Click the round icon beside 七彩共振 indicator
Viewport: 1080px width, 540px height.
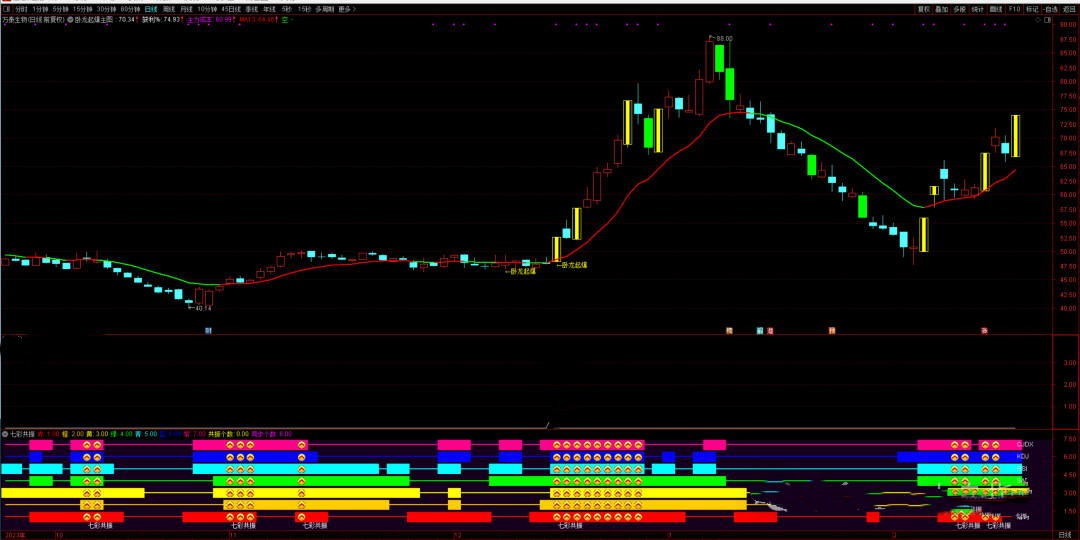[x=5, y=434]
